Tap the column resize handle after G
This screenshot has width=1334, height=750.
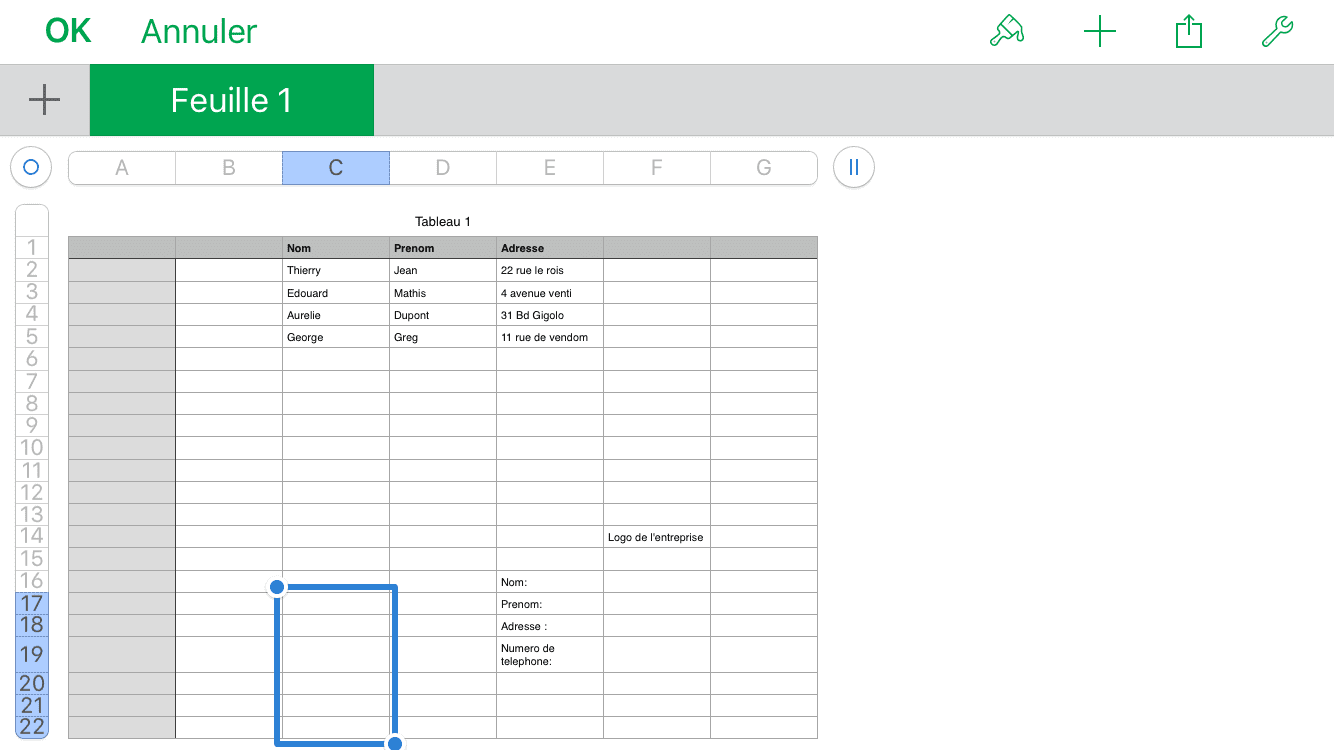tap(853, 168)
